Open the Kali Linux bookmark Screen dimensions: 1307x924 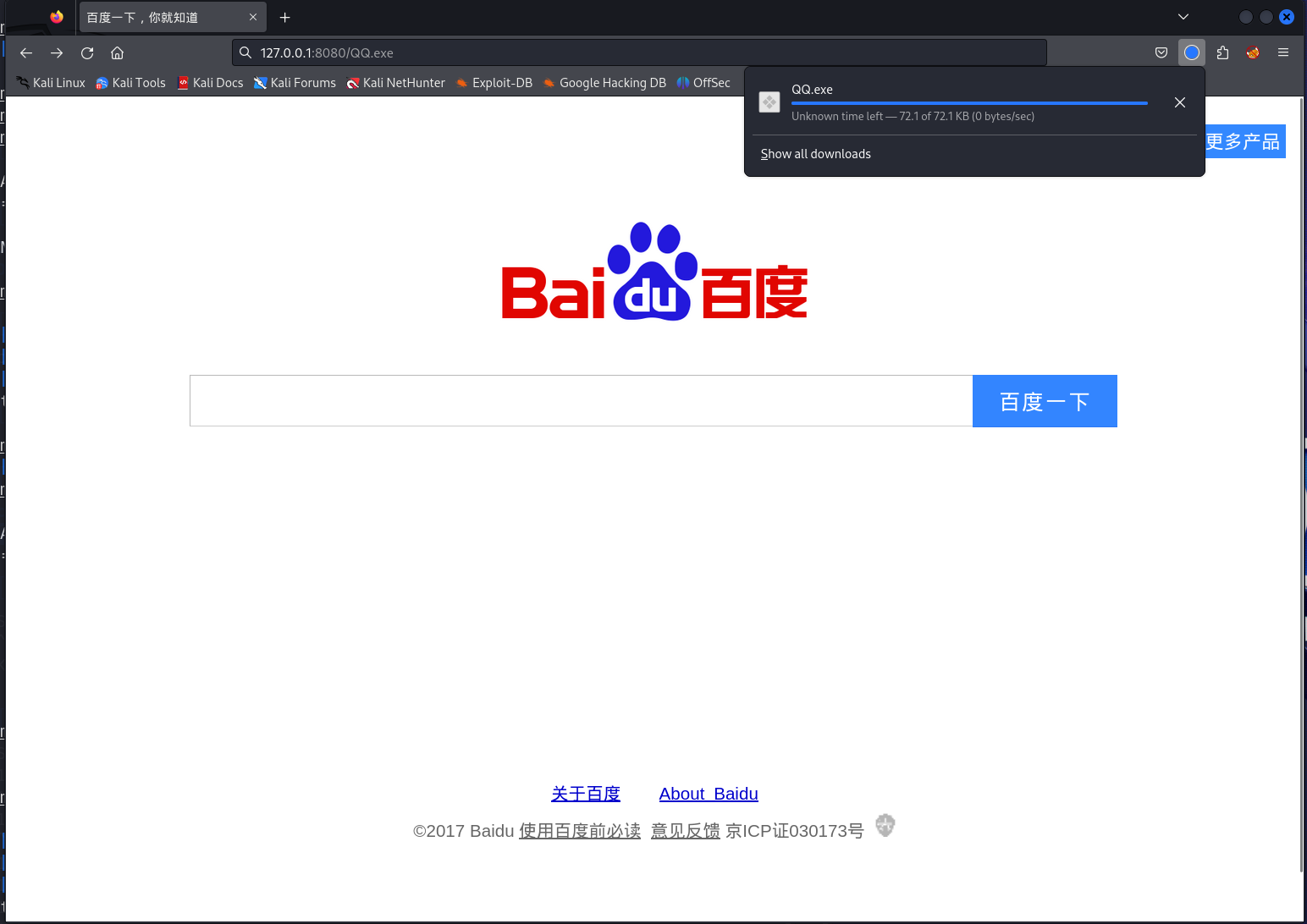pos(51,83)
